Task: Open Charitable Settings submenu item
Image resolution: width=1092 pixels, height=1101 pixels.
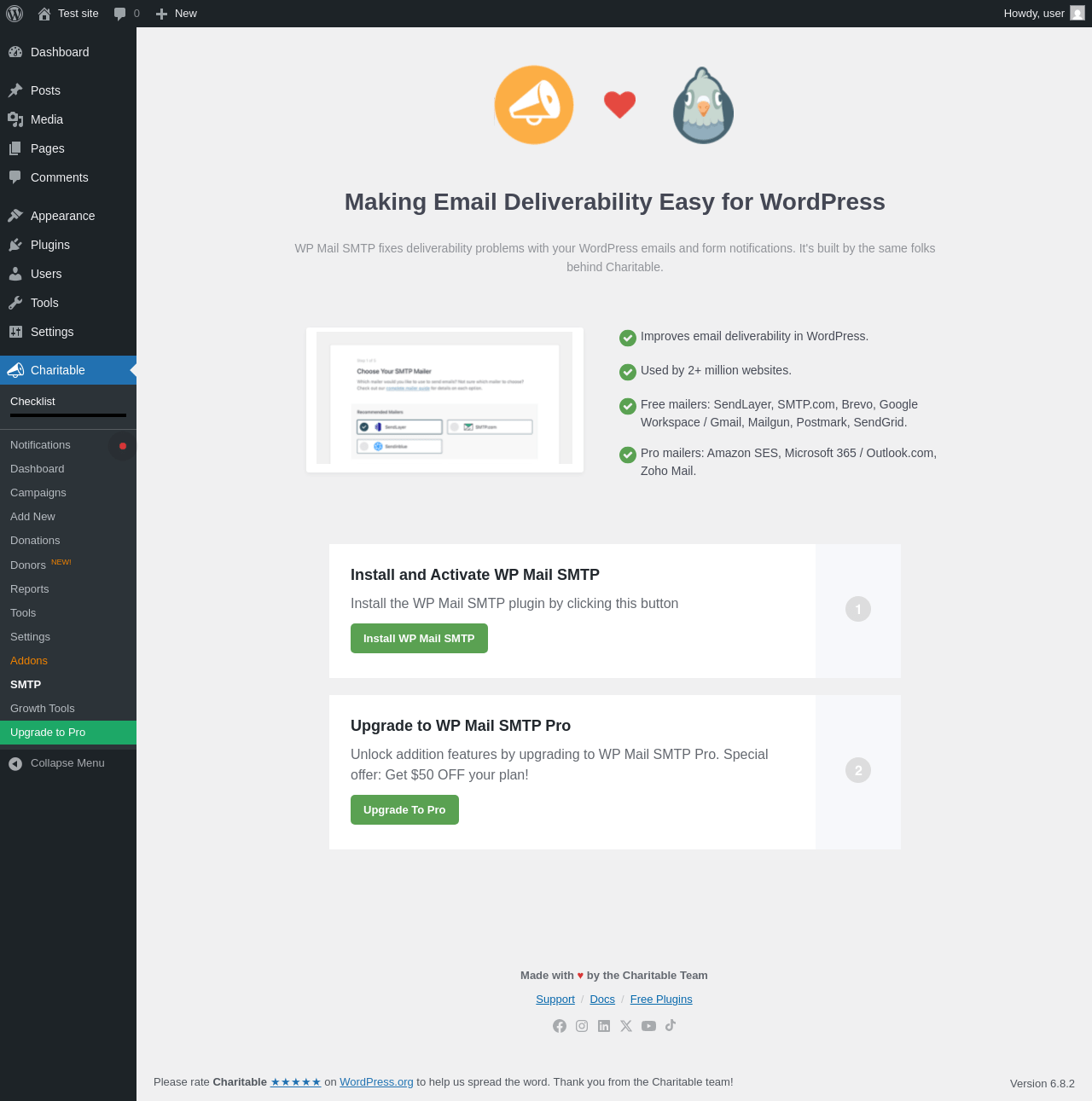Action: click(x=30, y=637)
